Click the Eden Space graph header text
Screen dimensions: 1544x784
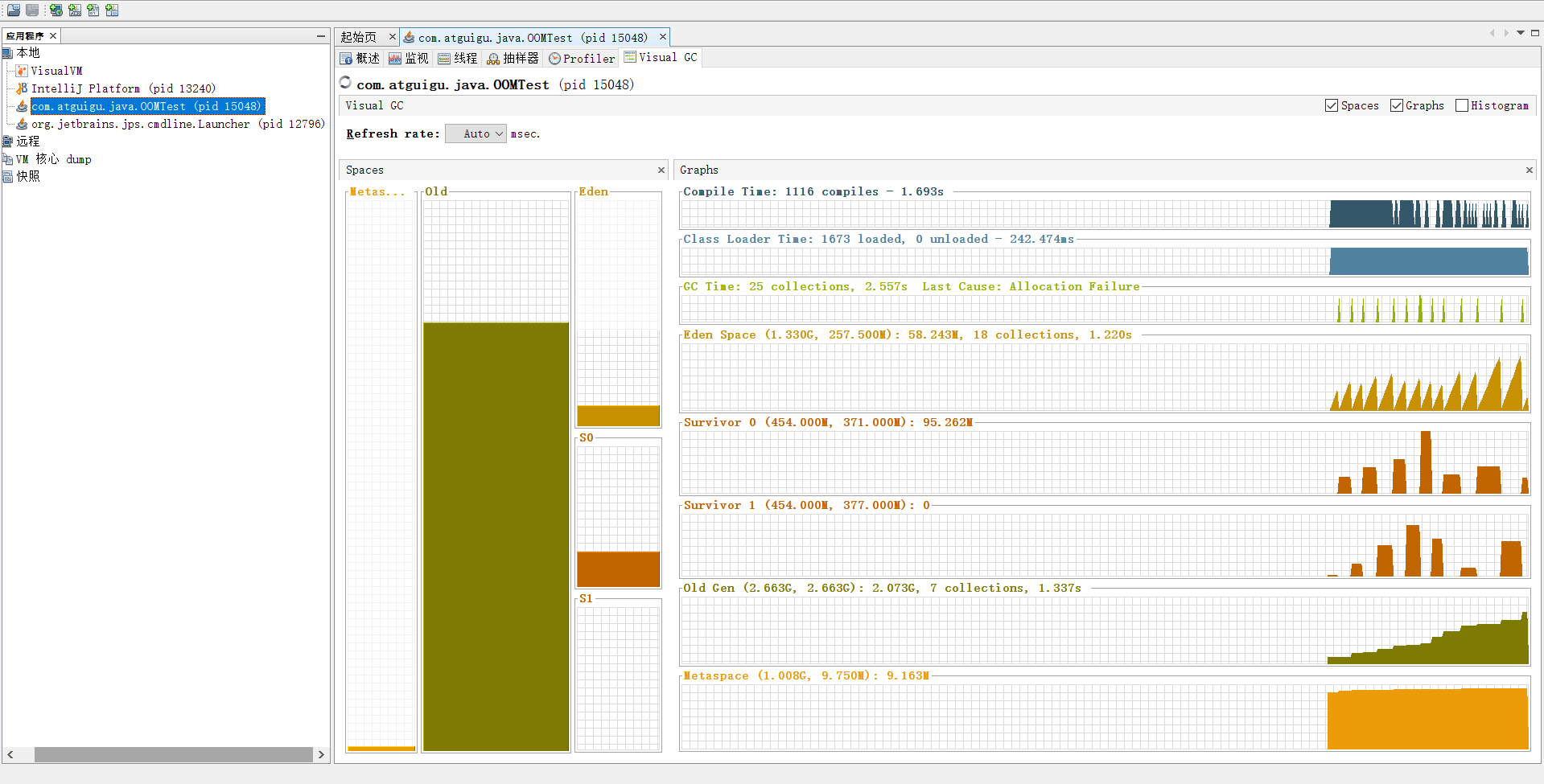(x=908, y=335)
